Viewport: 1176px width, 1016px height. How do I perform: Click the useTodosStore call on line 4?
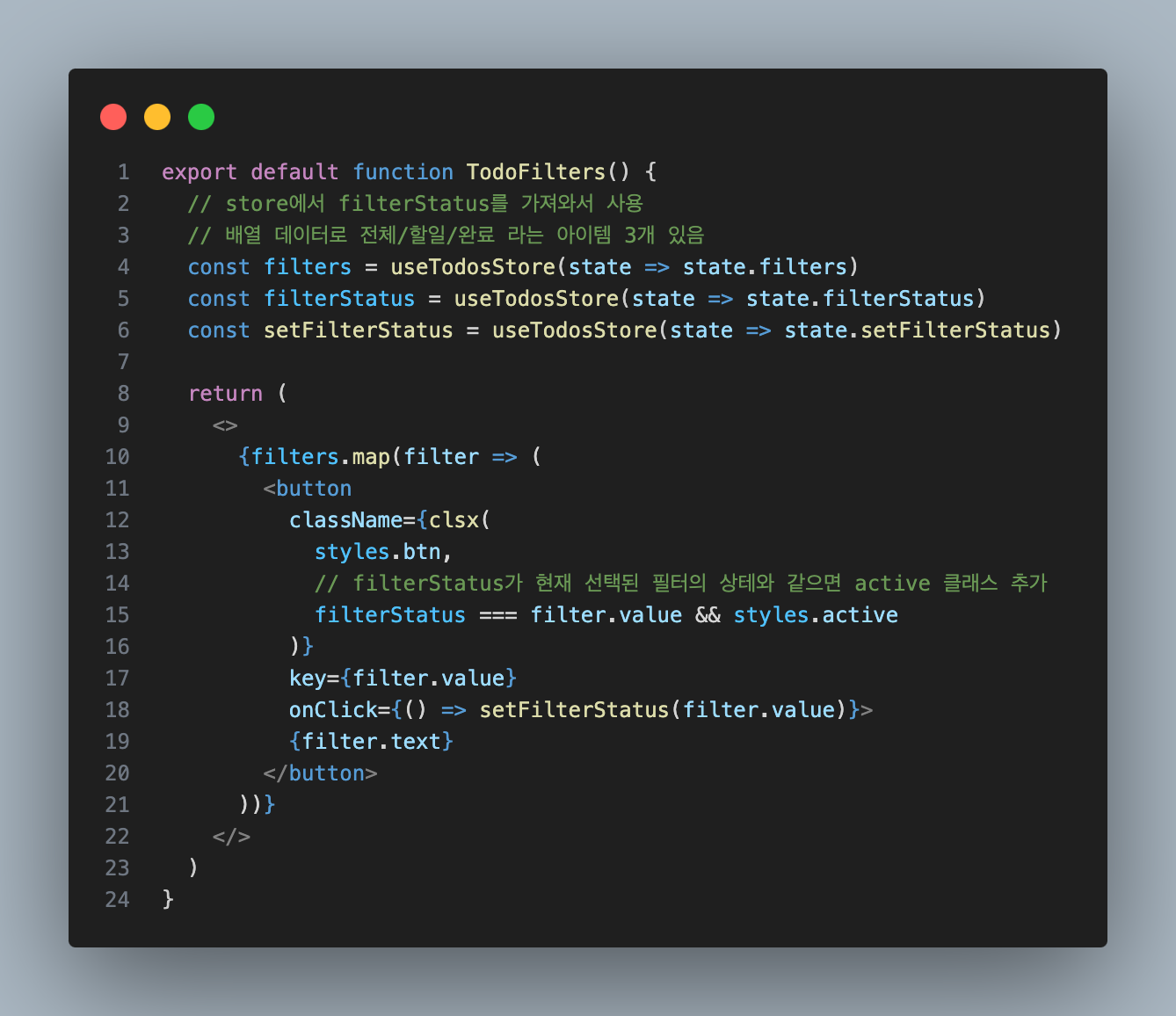pyautogui.click(x=473, y=266)
